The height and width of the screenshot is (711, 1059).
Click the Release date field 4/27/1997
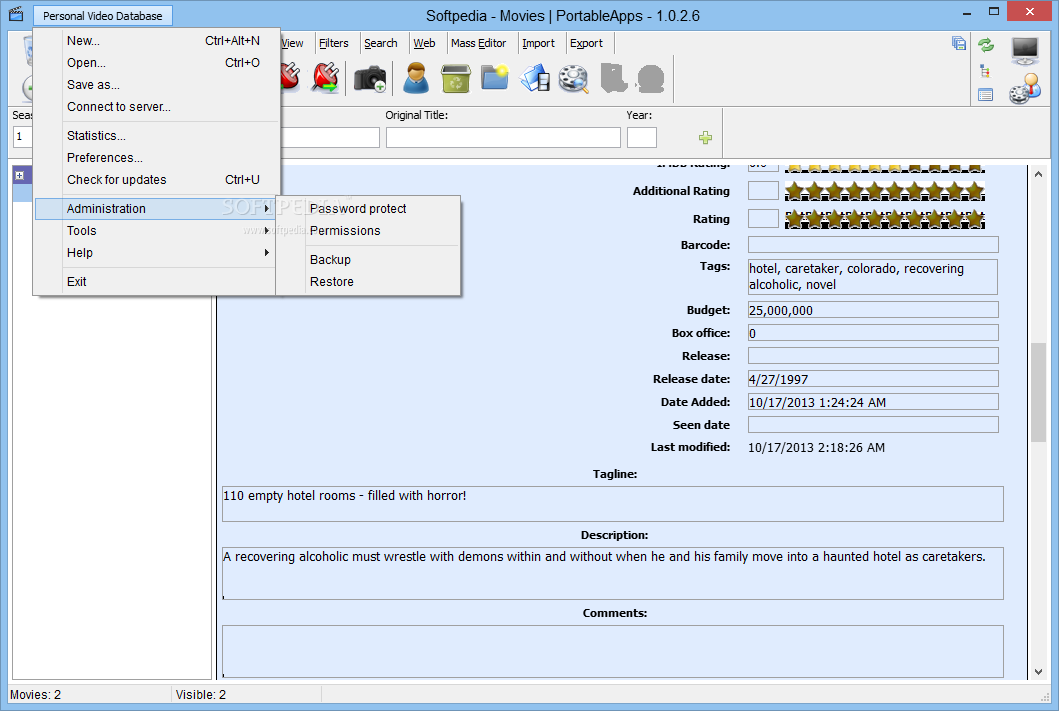pos(873,379)
